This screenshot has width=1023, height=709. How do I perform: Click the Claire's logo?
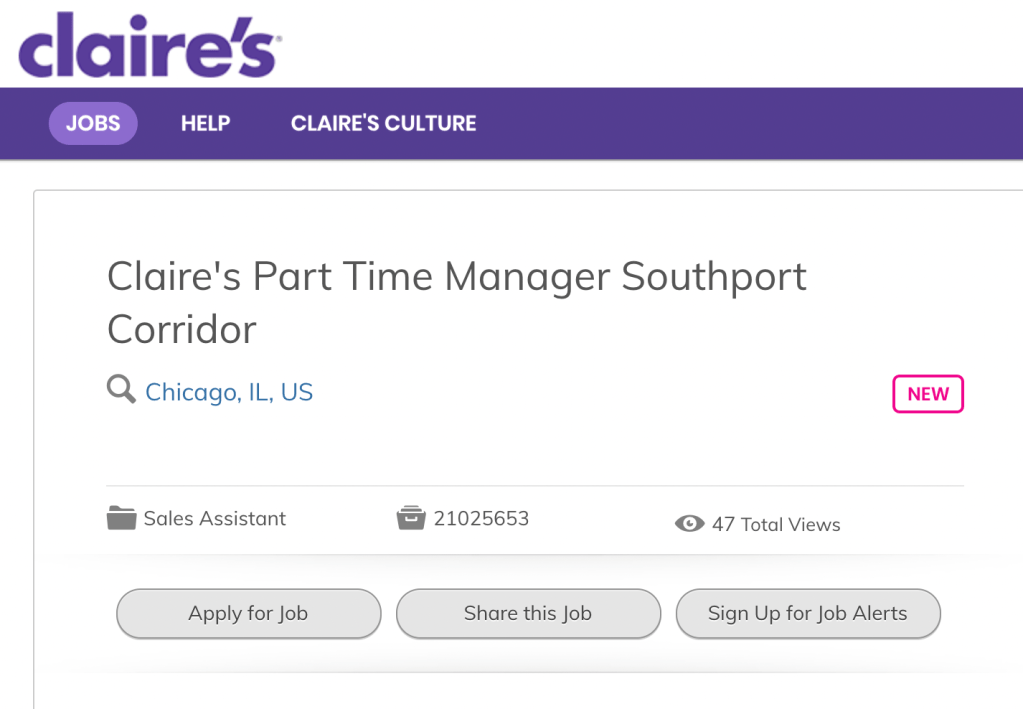(148, 45)
